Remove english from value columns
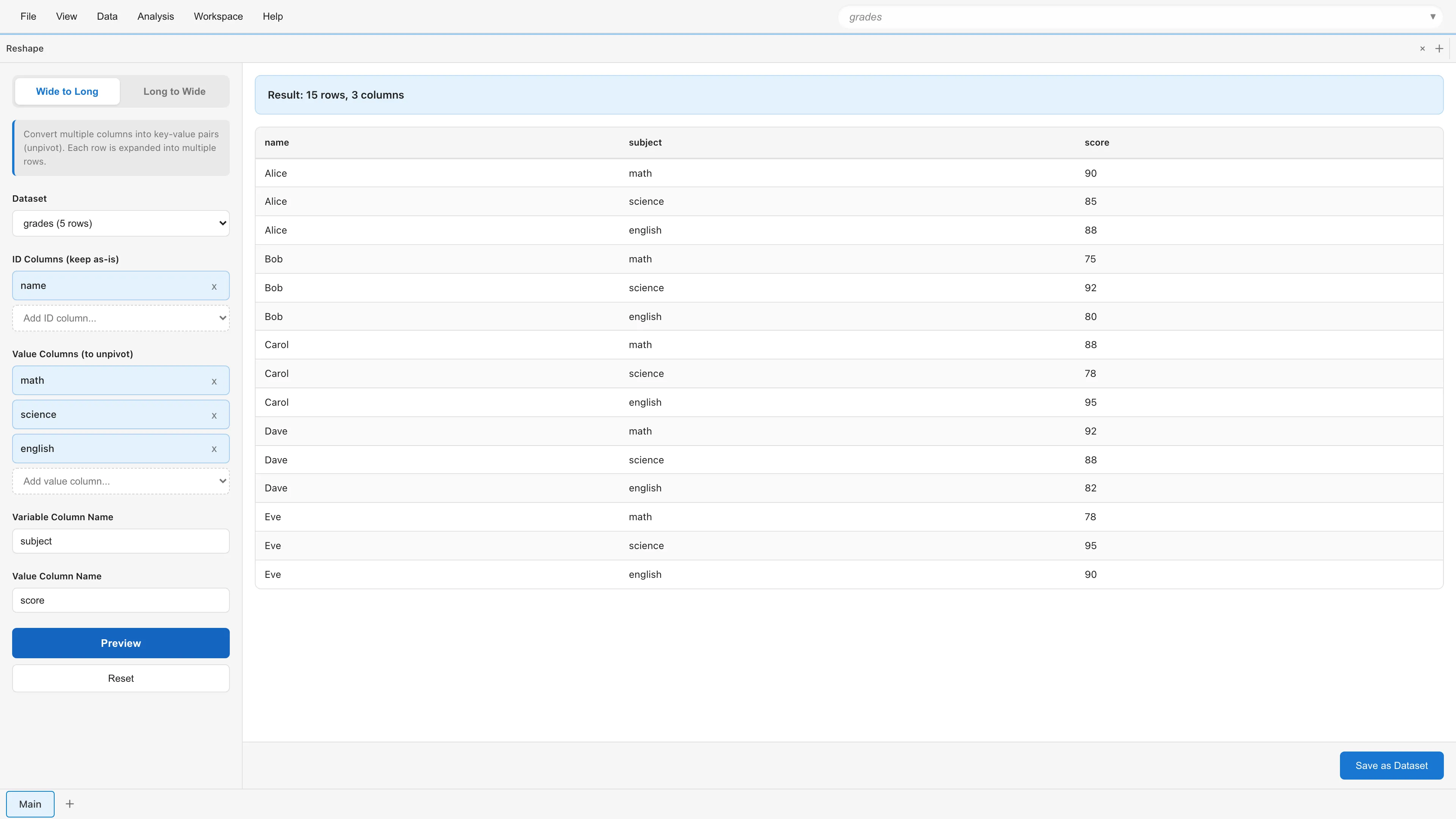 coord(214,449)
